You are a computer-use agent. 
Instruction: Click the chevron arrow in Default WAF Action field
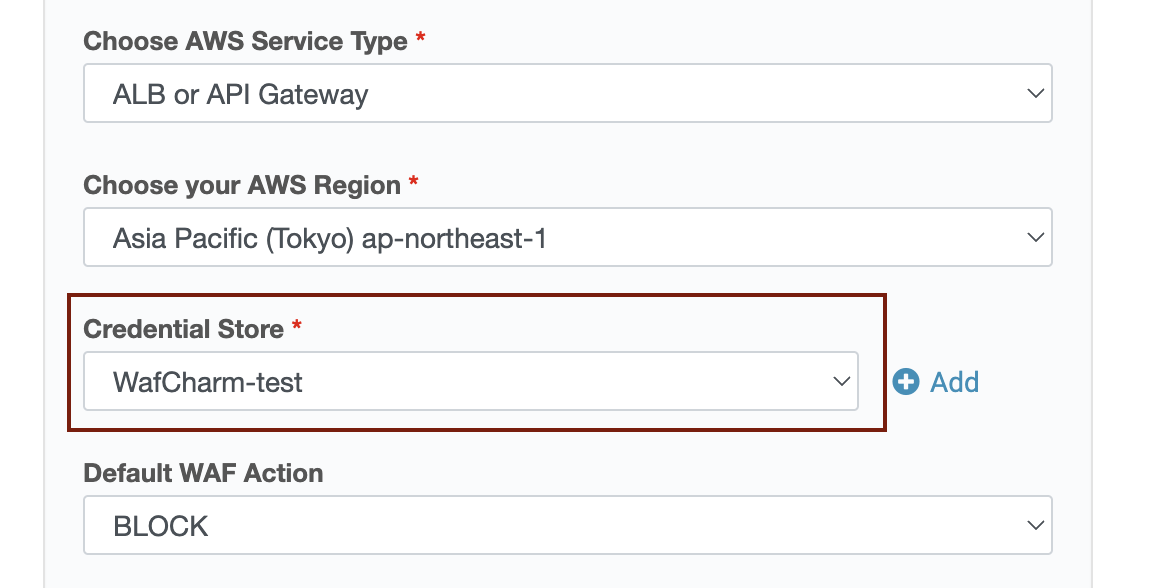[1035, 526]
